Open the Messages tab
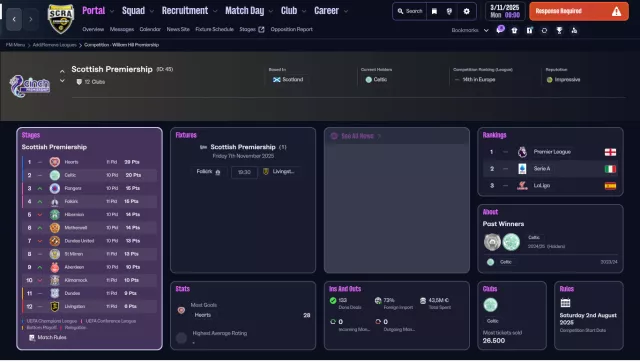The image size is (640, 362). click(x=122, y=29)
